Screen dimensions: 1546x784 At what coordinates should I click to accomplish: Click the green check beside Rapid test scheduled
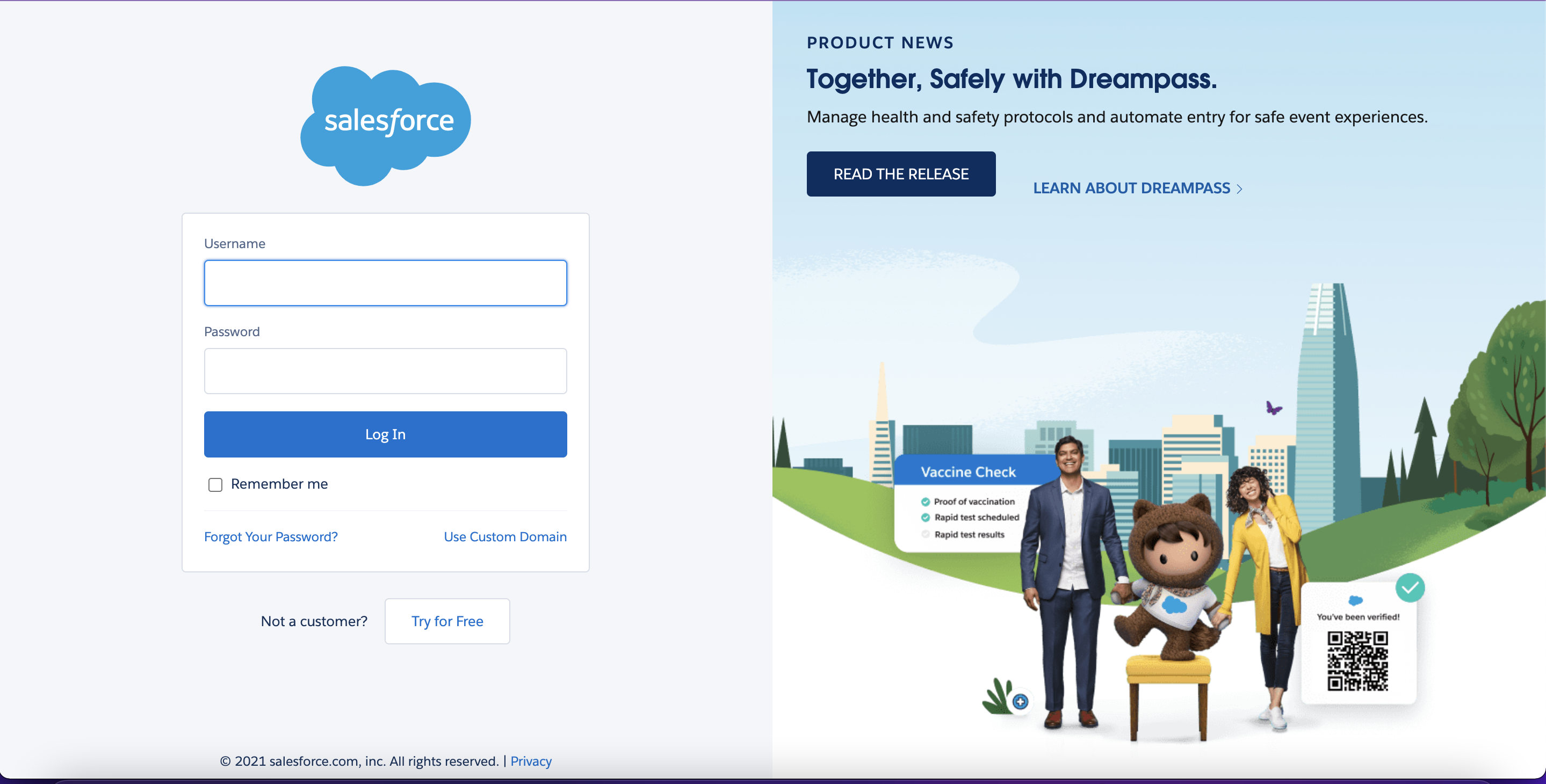click(925, 517)
